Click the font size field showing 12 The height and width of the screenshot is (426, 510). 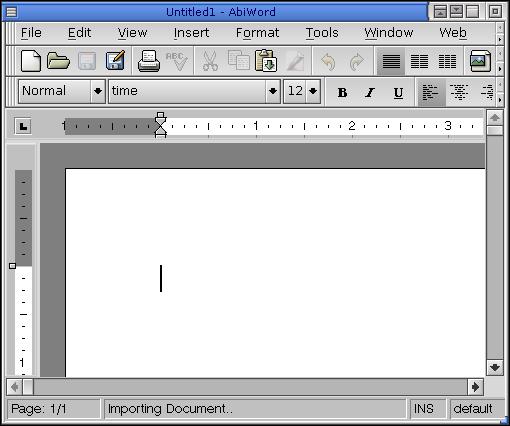tap(295, 91)
